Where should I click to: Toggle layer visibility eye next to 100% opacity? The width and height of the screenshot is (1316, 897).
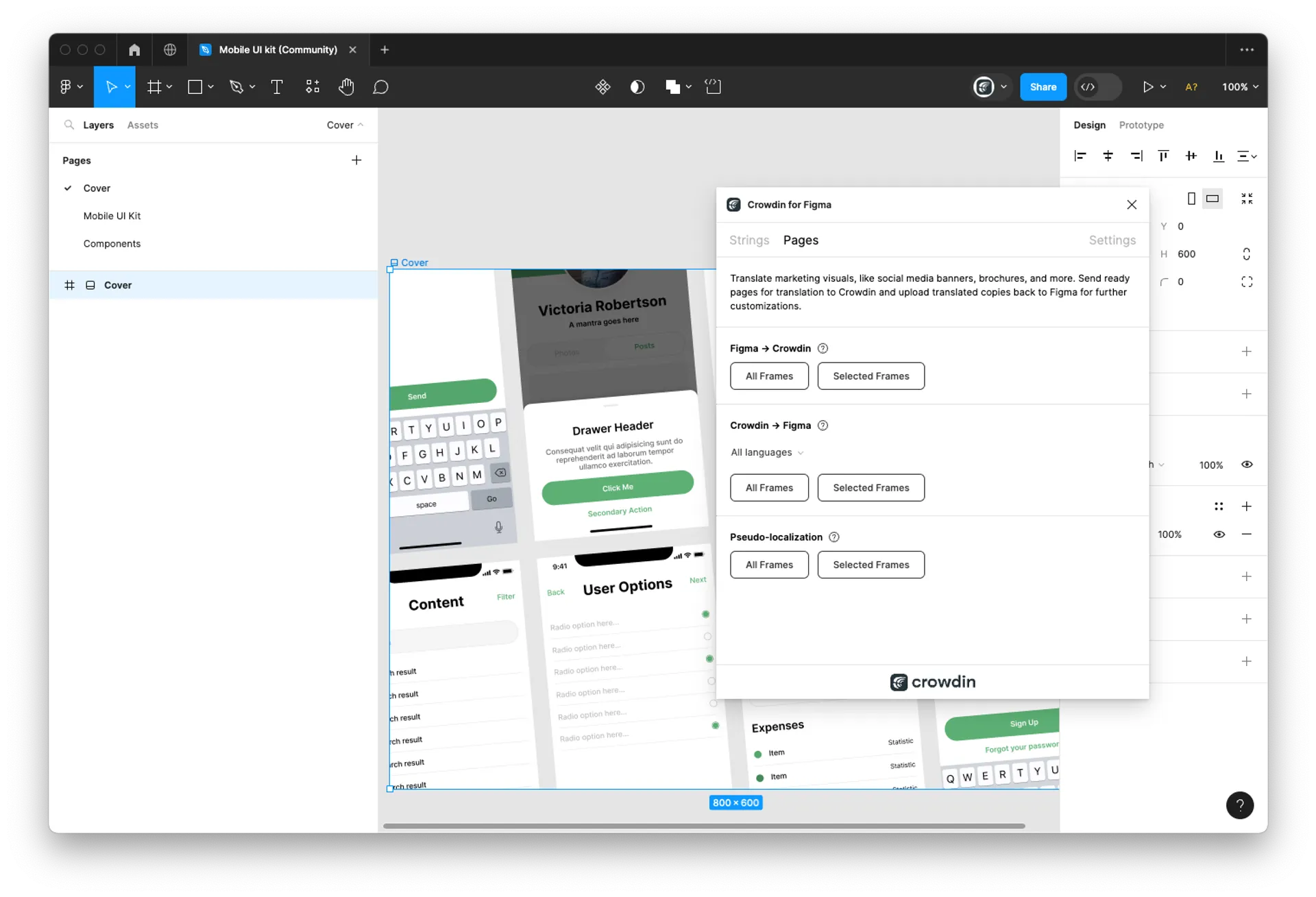[1247, 465]
